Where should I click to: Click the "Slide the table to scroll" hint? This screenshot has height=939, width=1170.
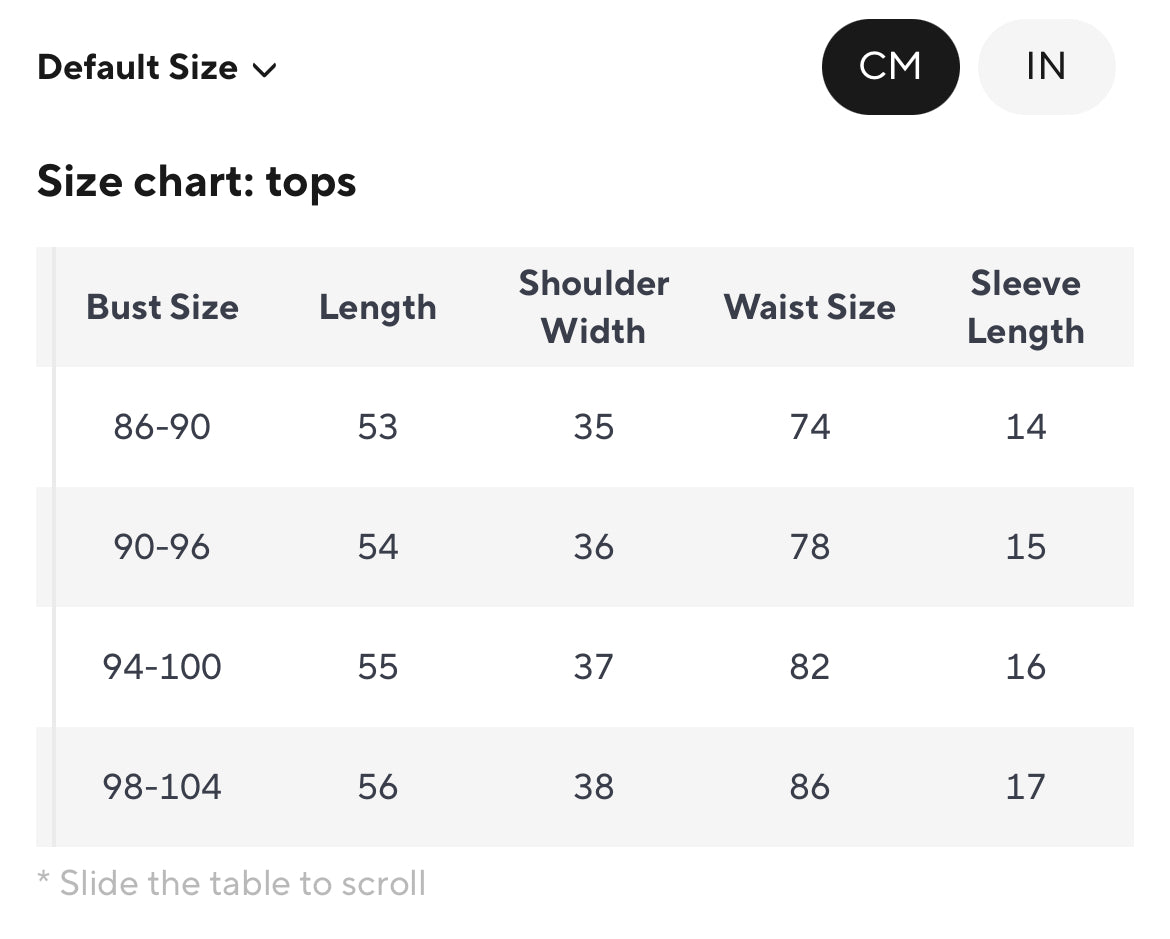(232, 884)
